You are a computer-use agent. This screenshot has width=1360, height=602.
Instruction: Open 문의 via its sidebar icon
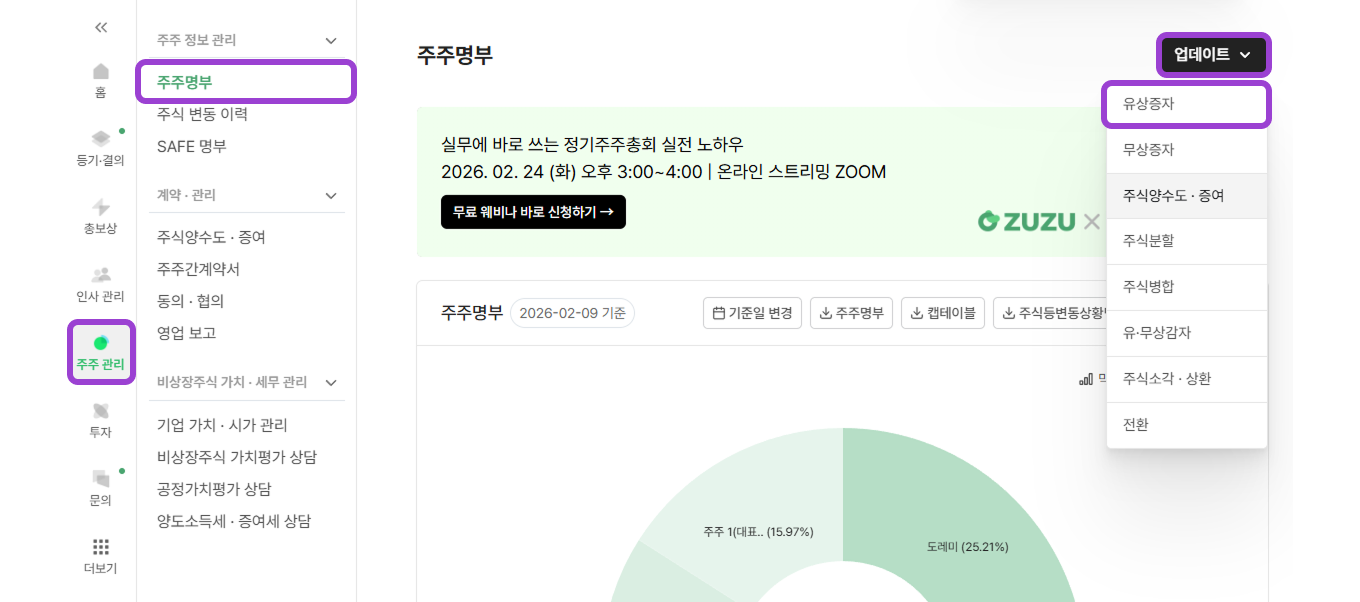pos(100,488)
